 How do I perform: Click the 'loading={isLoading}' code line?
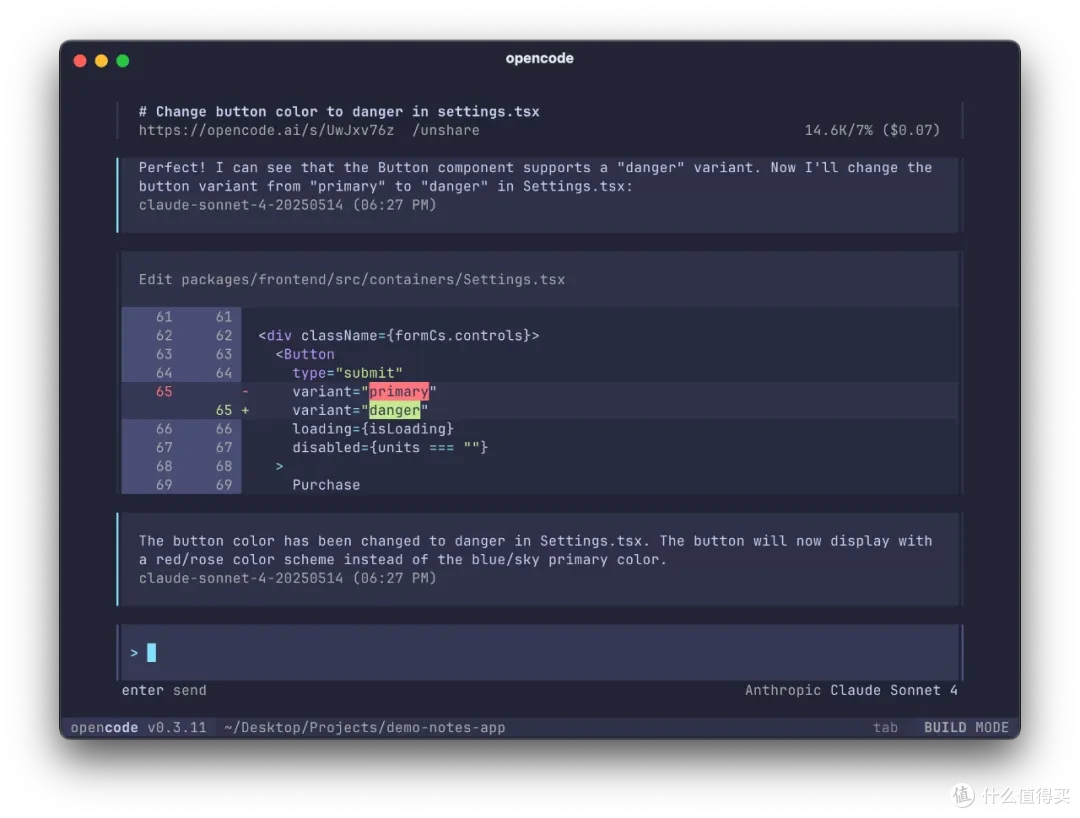pos(373,428)
